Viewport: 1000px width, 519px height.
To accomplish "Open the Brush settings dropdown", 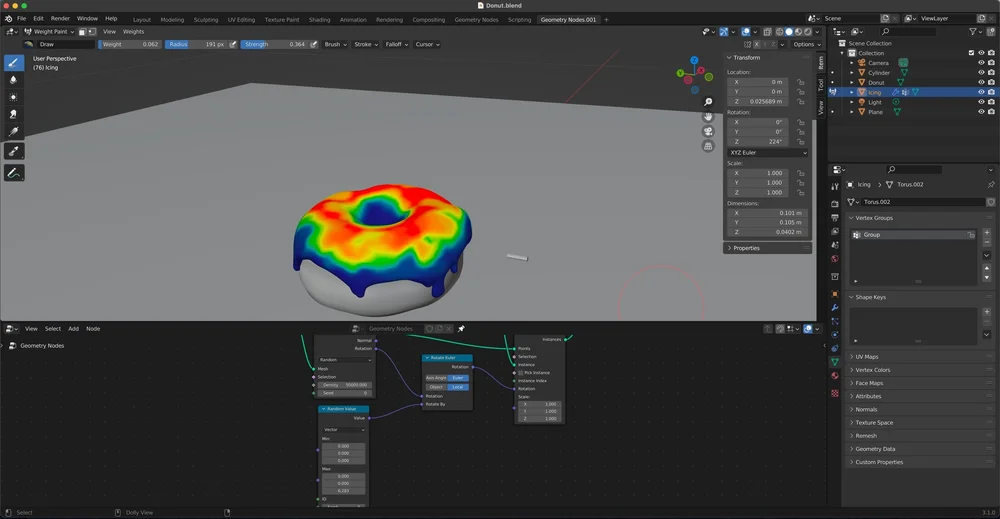I will pos(335,45).
